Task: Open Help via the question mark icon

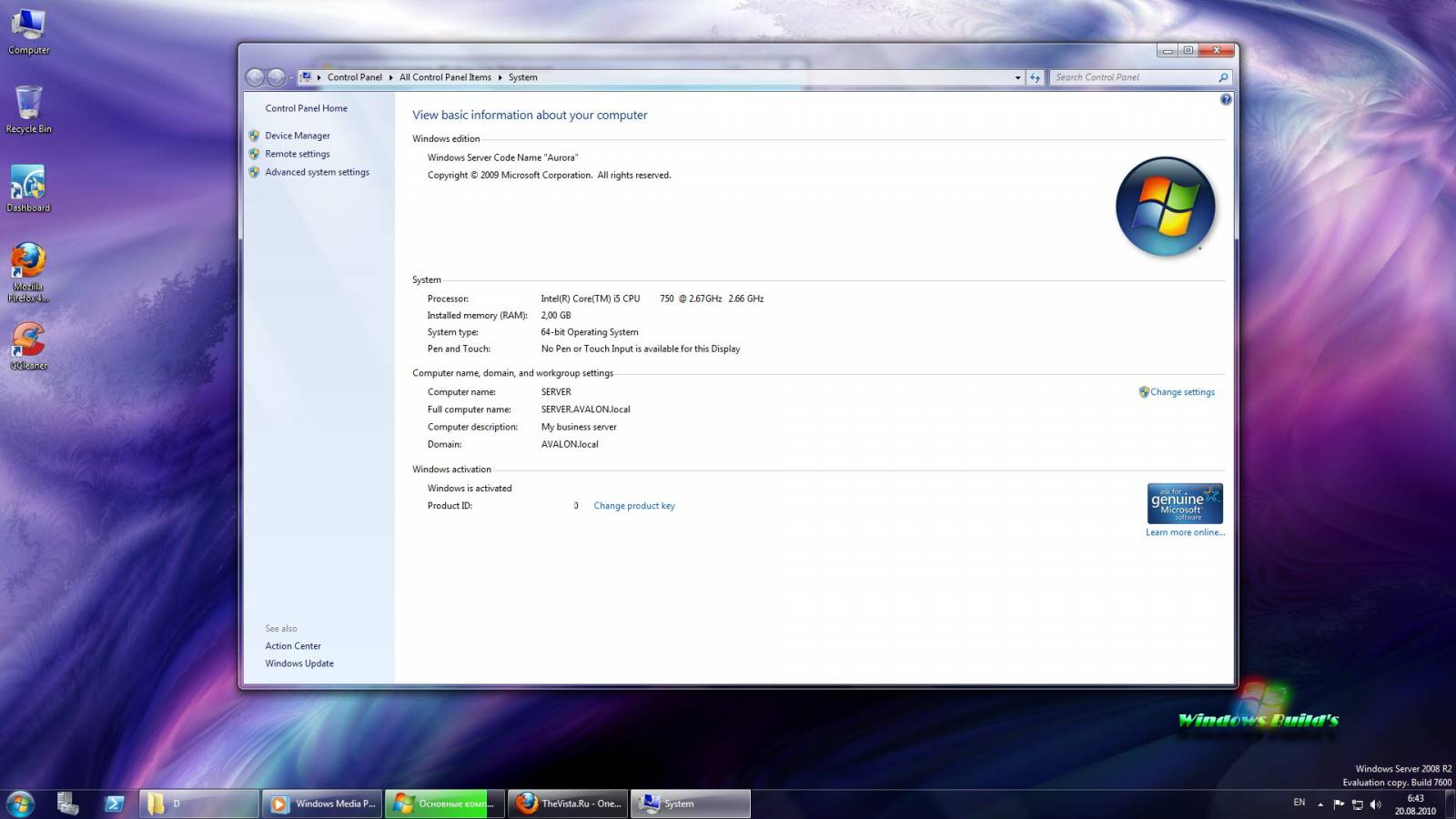Action: [x=1226, y=99]
